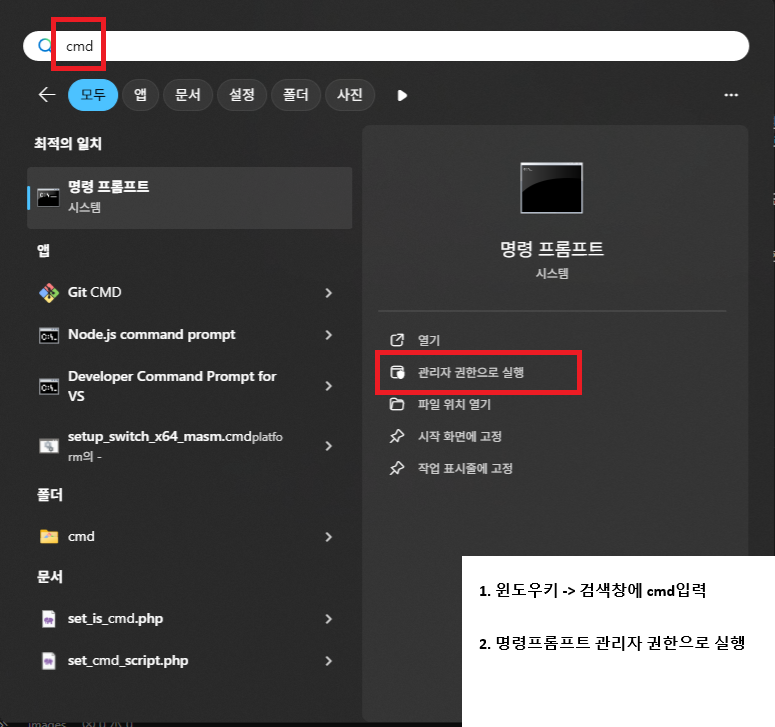
Task: Select the 앱 filter tab
Action: pos(140,94)
